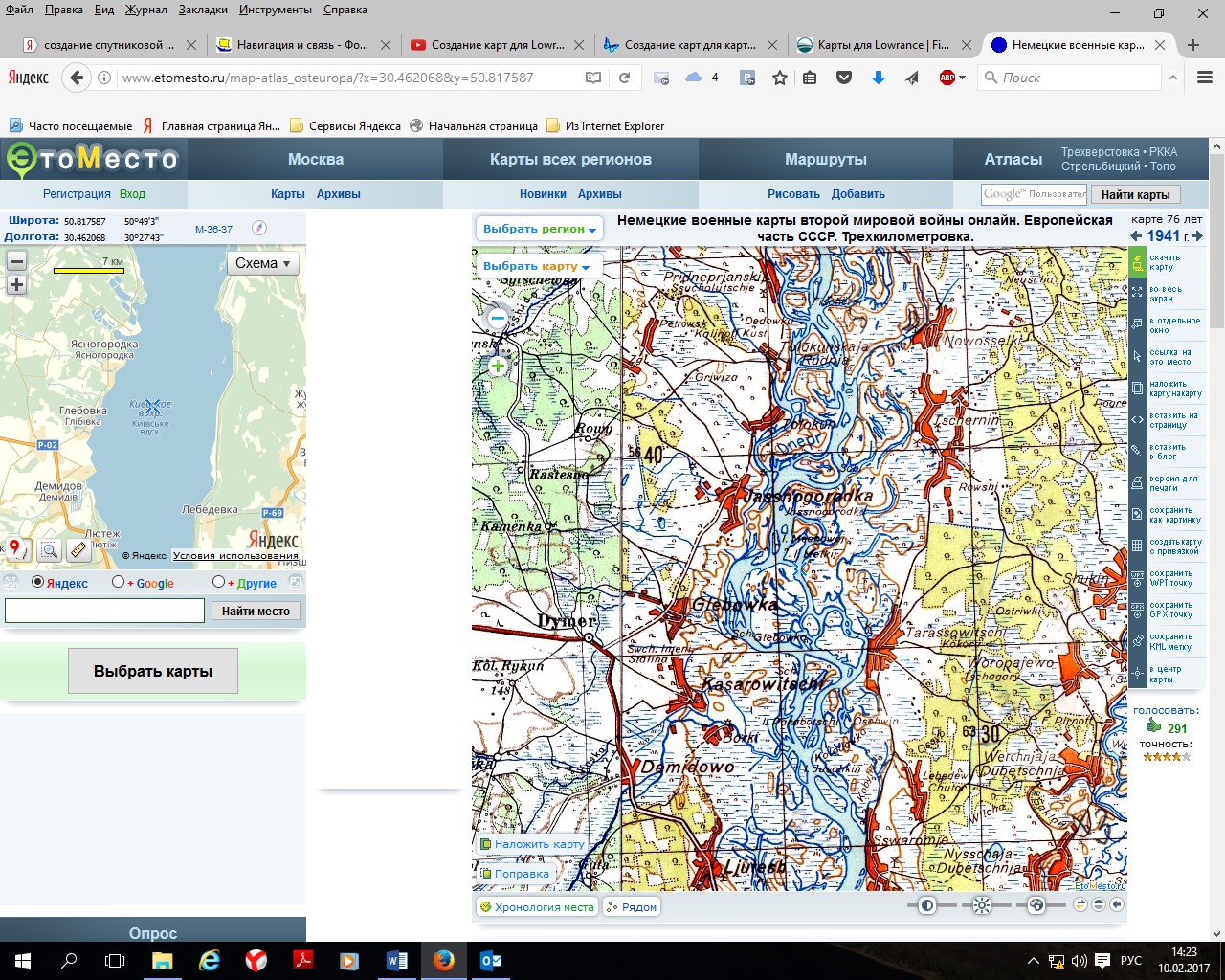Click the download map icon (скачать карту)

click(1137, 262)
